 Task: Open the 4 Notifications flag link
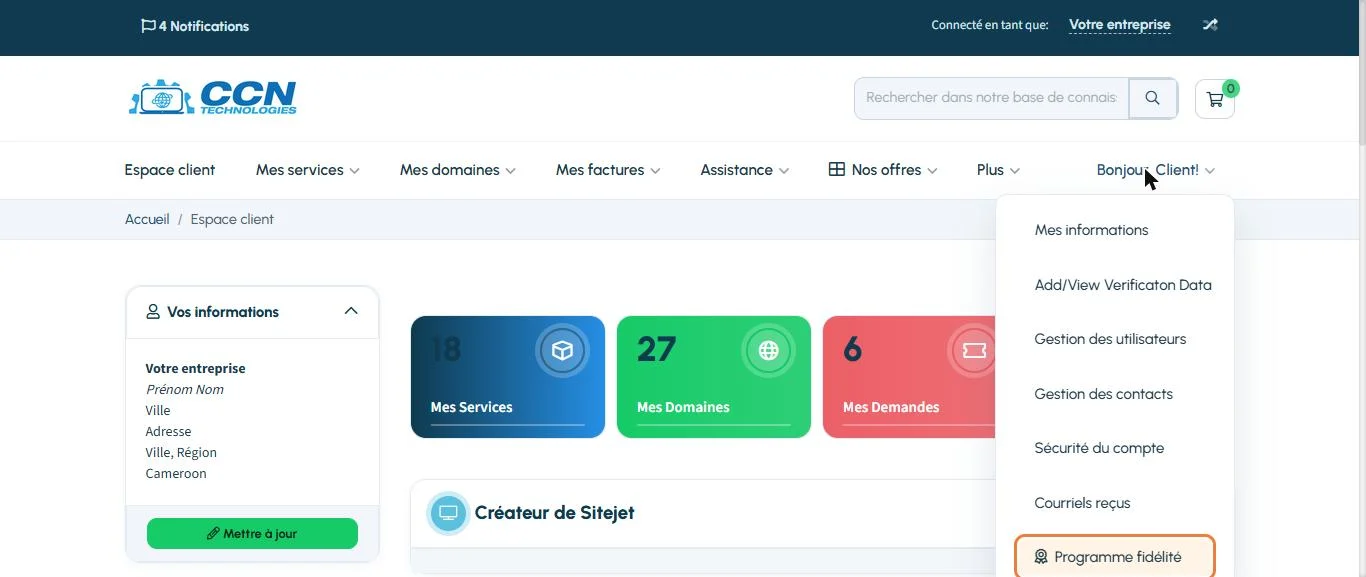pos(195,26)
